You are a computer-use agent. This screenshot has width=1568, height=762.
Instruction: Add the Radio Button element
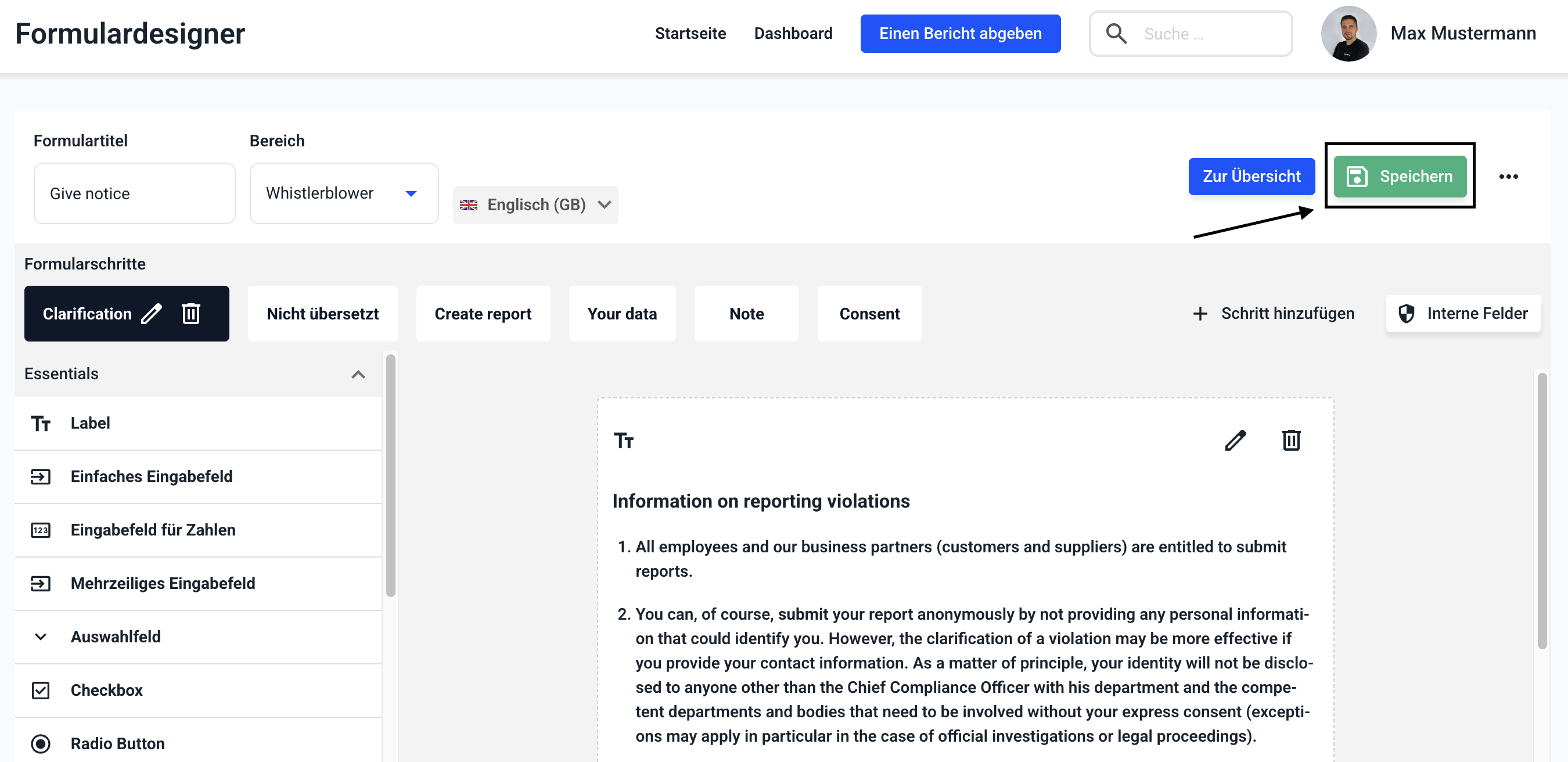(x=117, y=744)
